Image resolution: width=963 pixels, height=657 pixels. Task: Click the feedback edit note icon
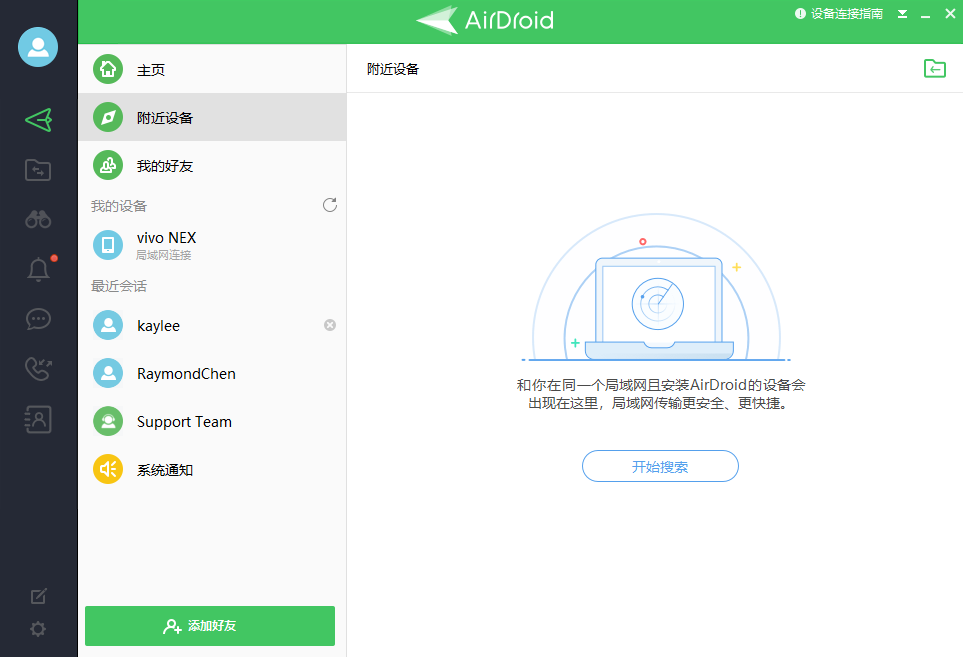(x=38, y=596)
